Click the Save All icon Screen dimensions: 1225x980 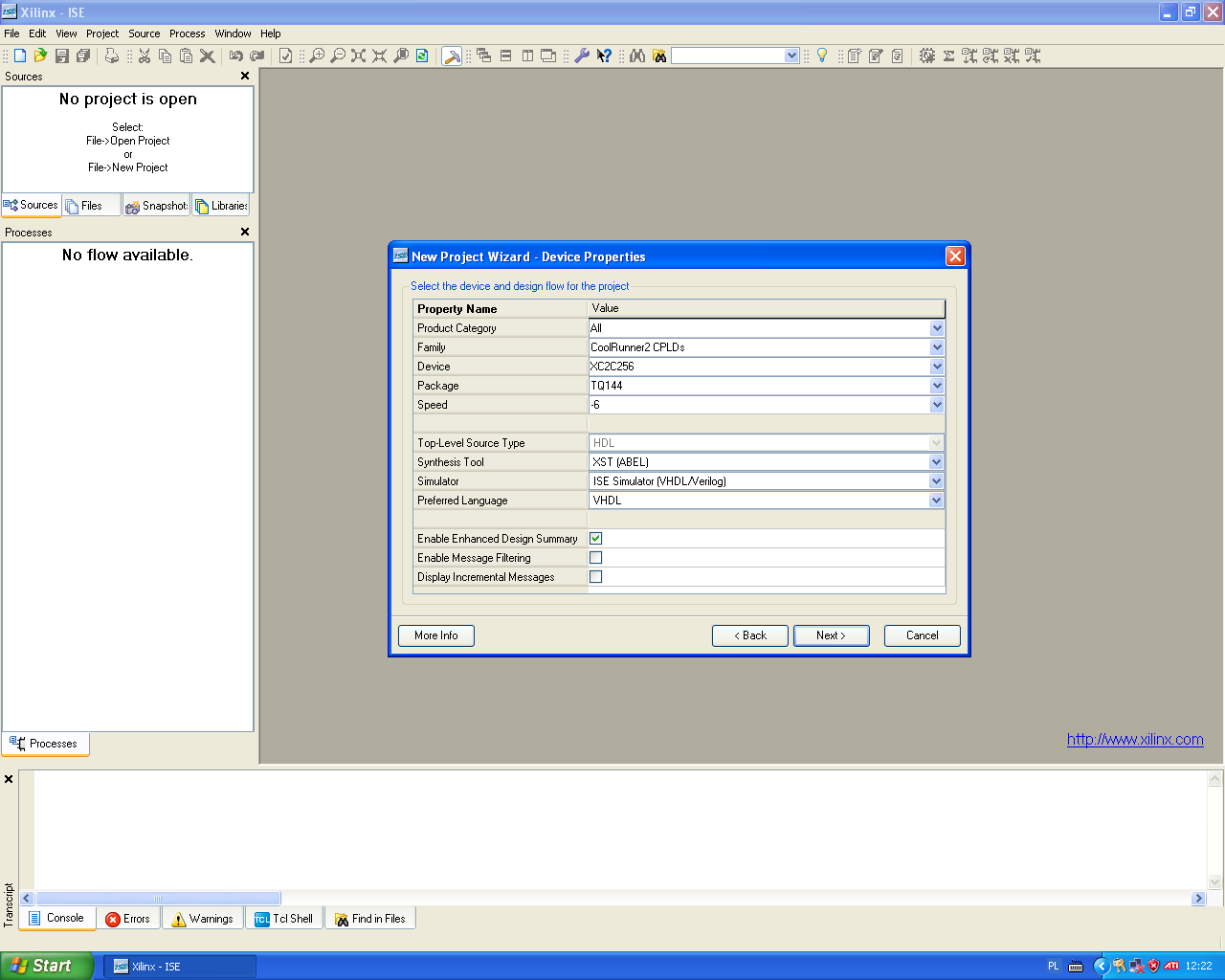pos(83,56)
